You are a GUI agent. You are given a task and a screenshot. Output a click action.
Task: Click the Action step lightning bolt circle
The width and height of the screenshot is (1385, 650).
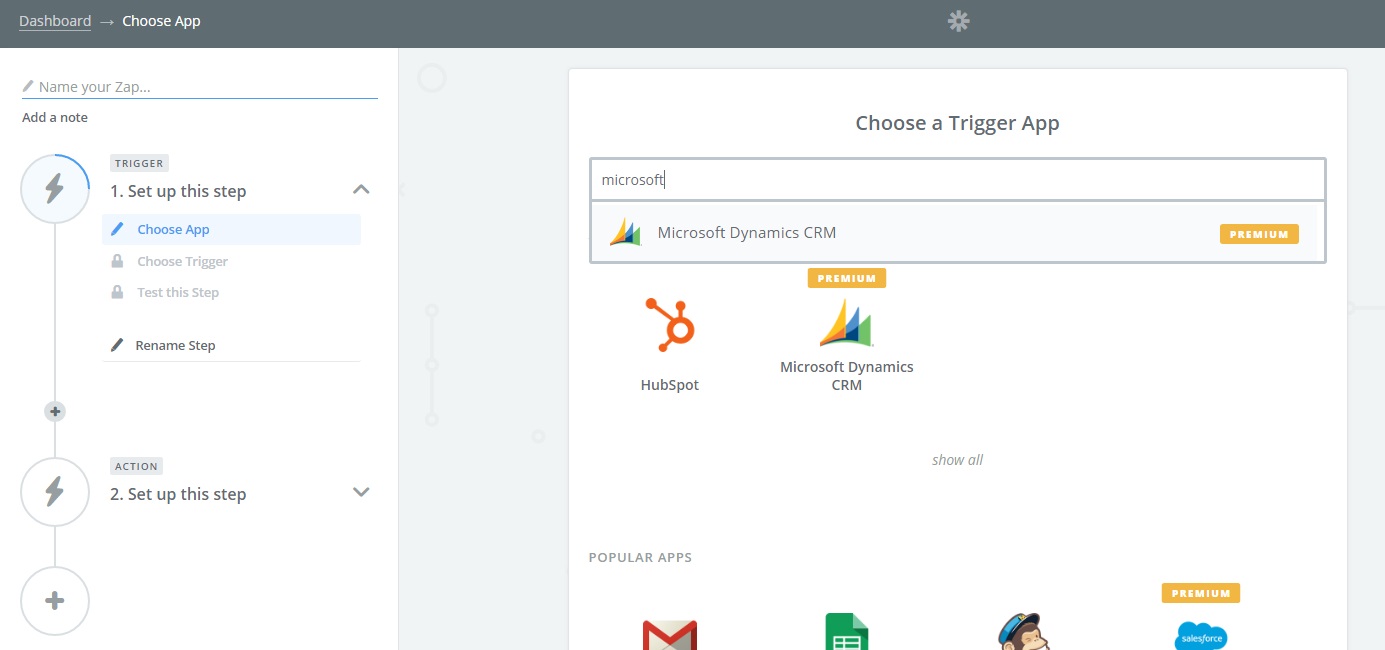pos(55,491)
